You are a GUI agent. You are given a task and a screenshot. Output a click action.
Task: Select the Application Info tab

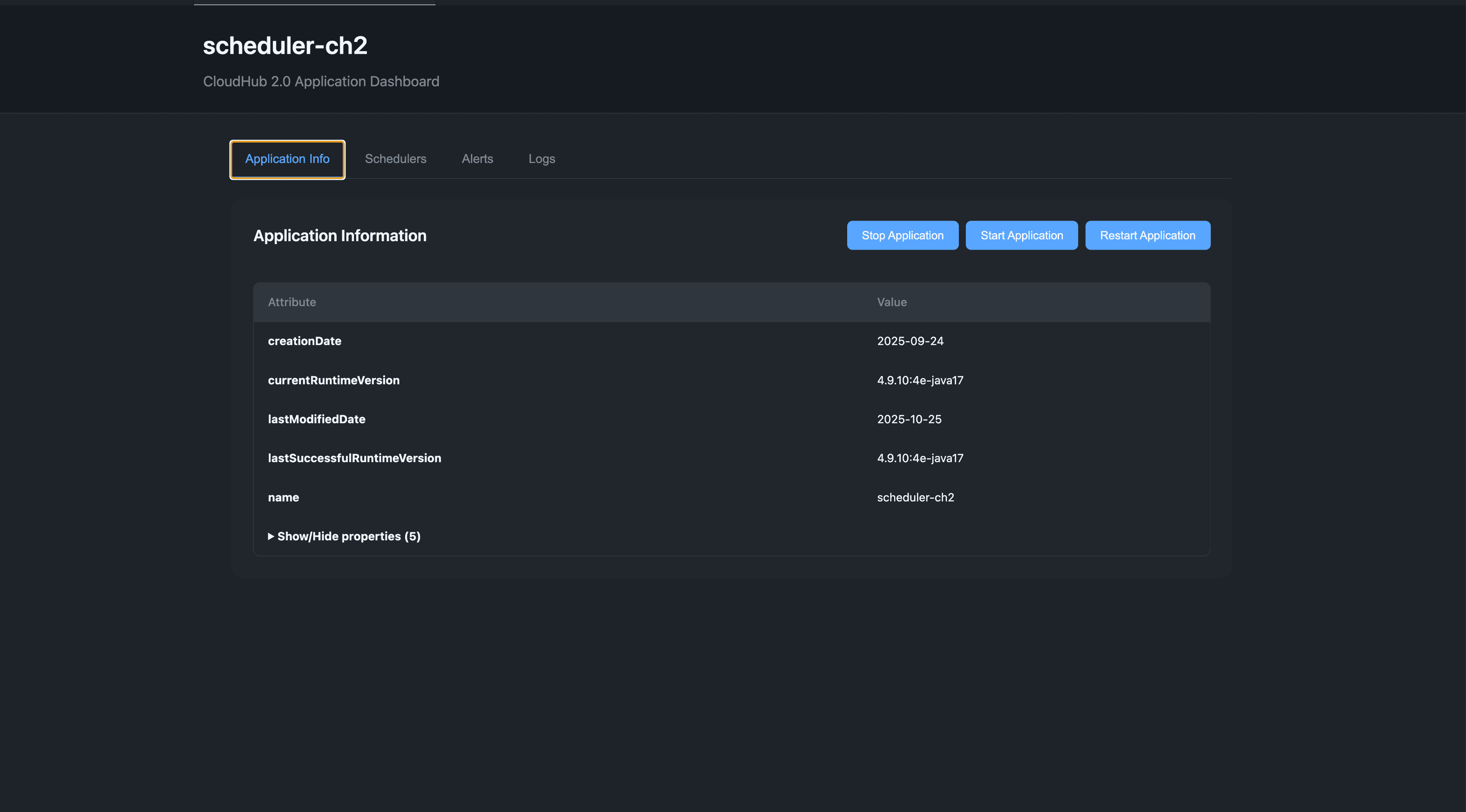pyautogui.click(x=287, y=159)
